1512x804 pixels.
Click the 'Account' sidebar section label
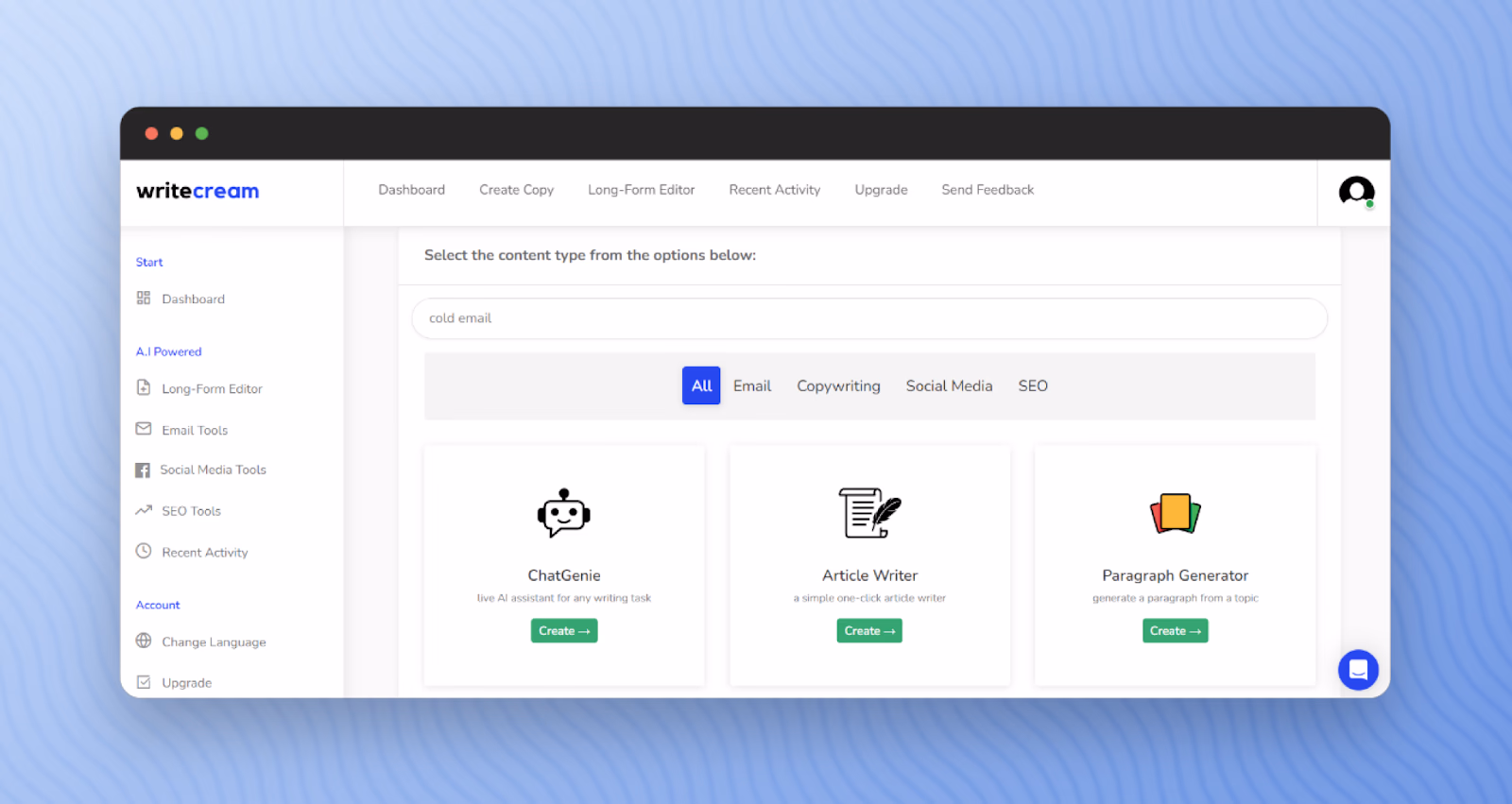tap(157, 605)
